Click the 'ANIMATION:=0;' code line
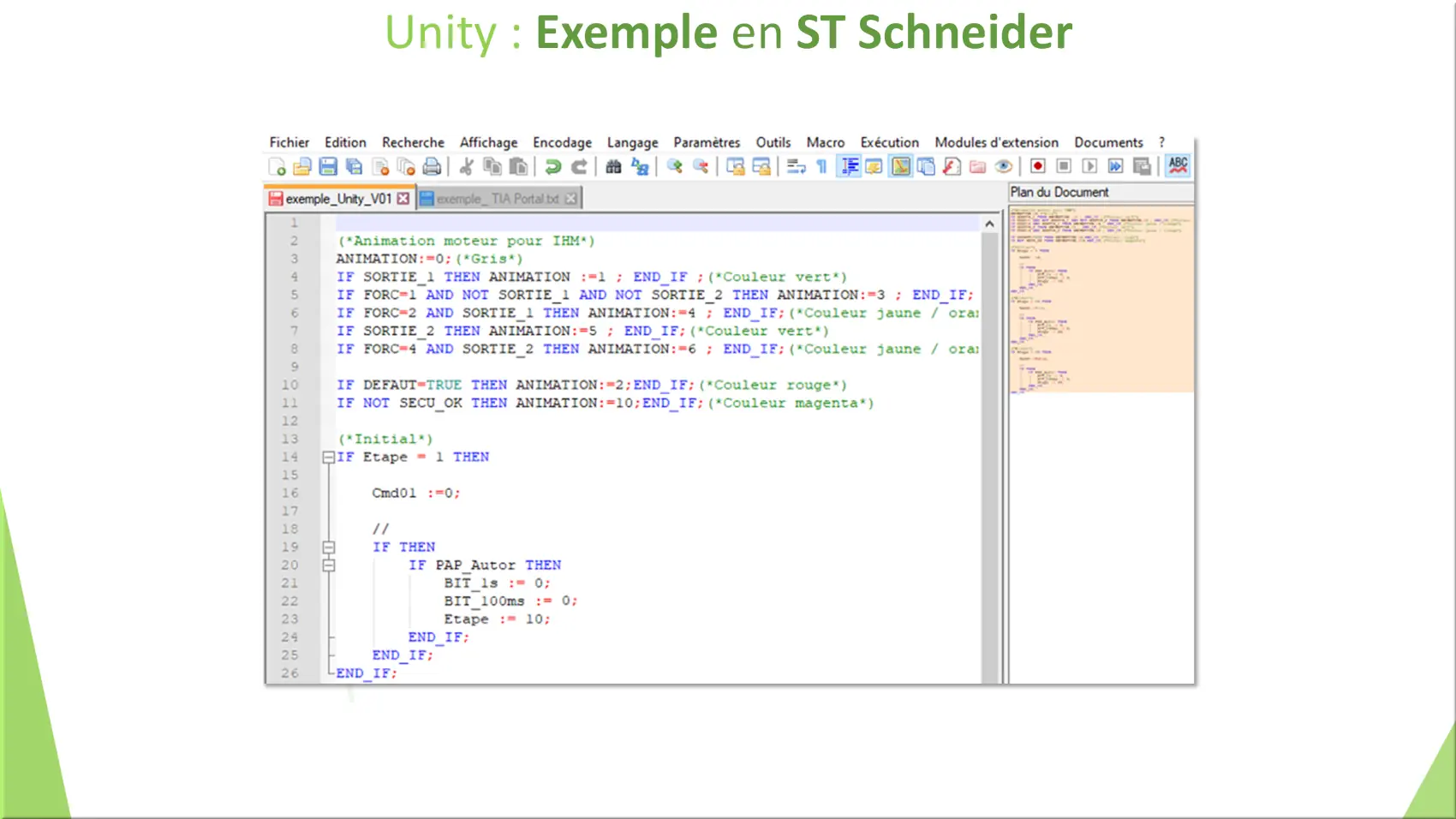 [392, 259]
